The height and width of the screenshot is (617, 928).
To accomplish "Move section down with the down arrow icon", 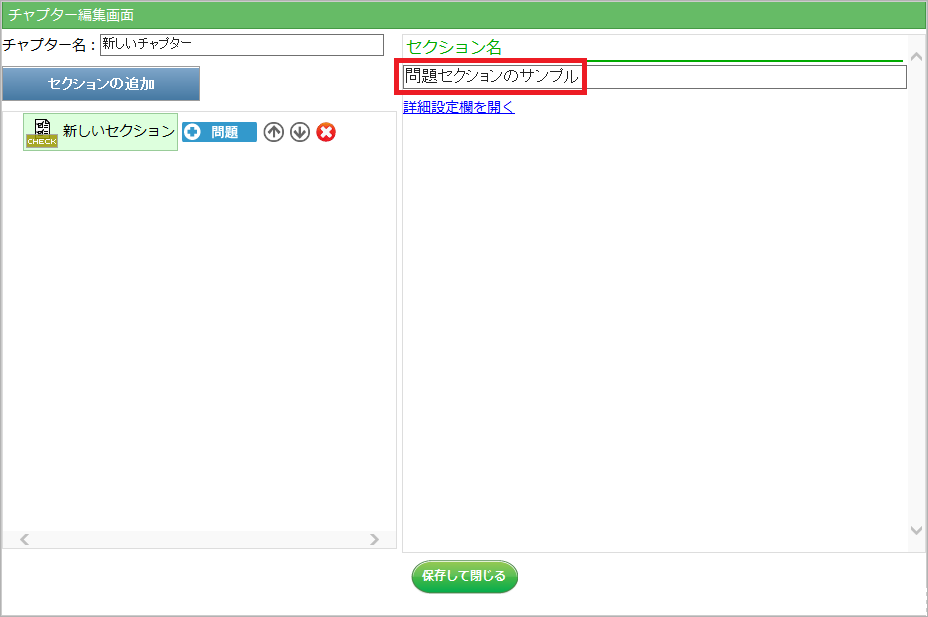I will (x=300, y=132).
